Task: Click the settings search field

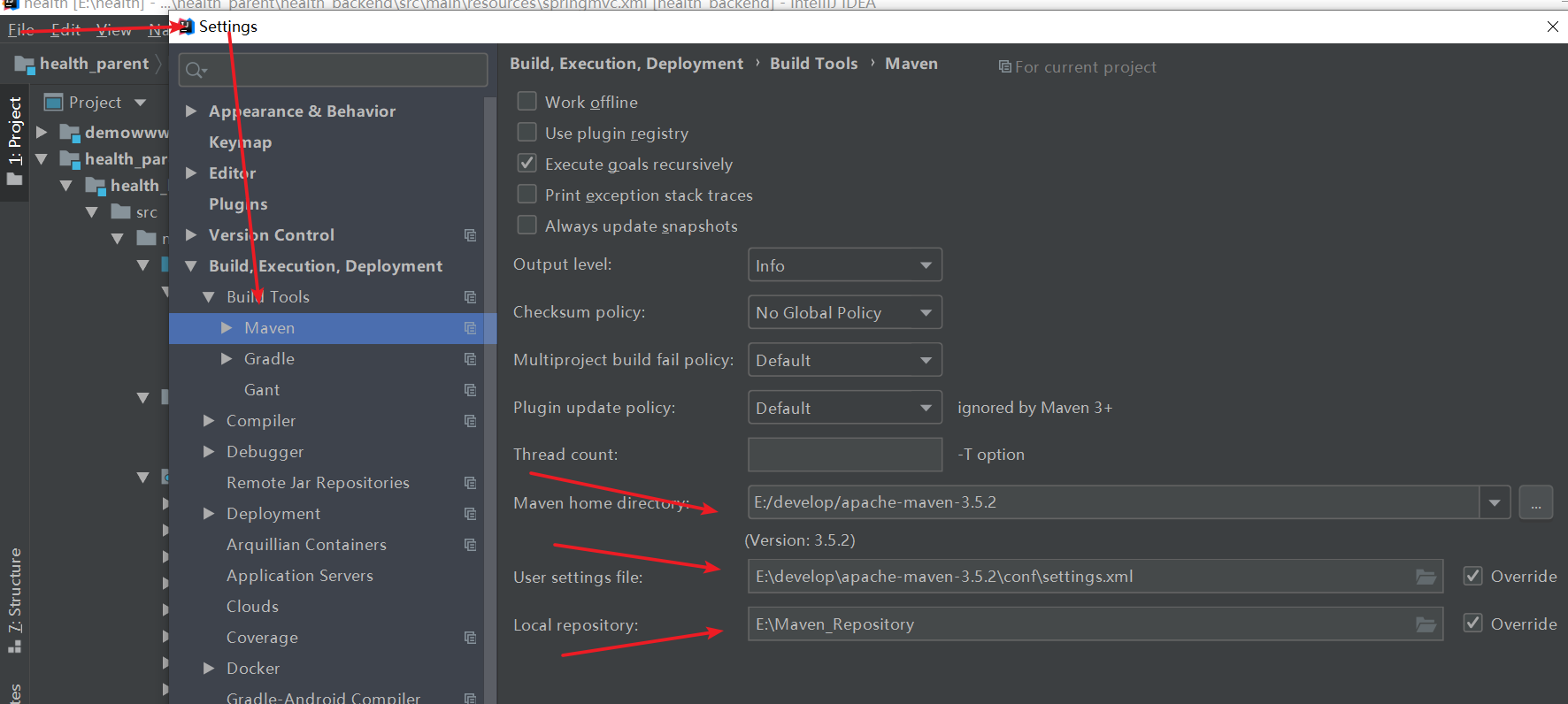Action: click(333, 70)
